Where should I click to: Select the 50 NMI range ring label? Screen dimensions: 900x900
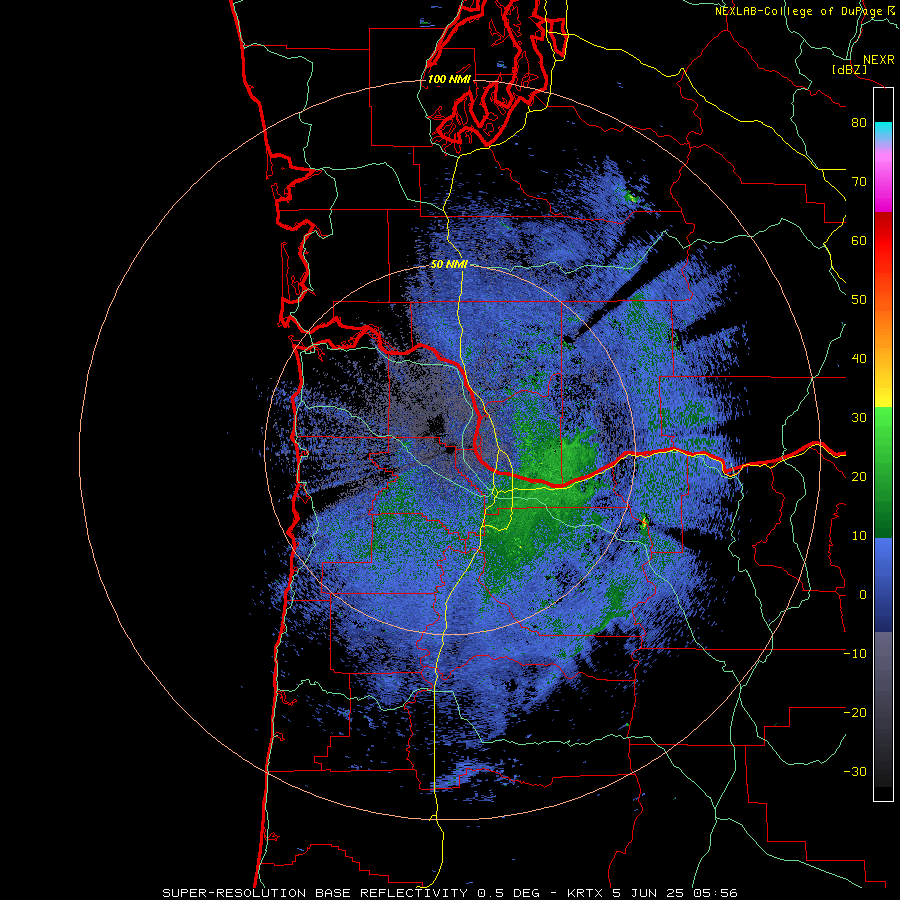click(x=449, y=265)
